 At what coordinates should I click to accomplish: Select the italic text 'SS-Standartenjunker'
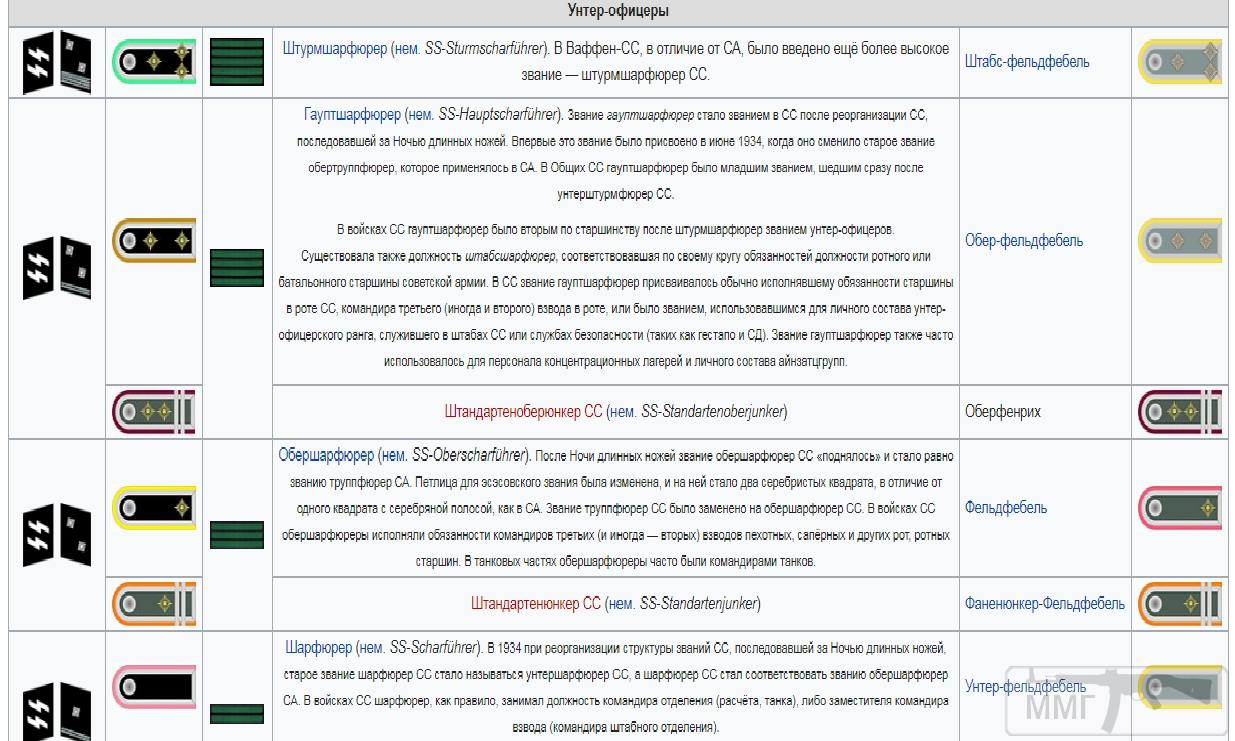[698, 604]
